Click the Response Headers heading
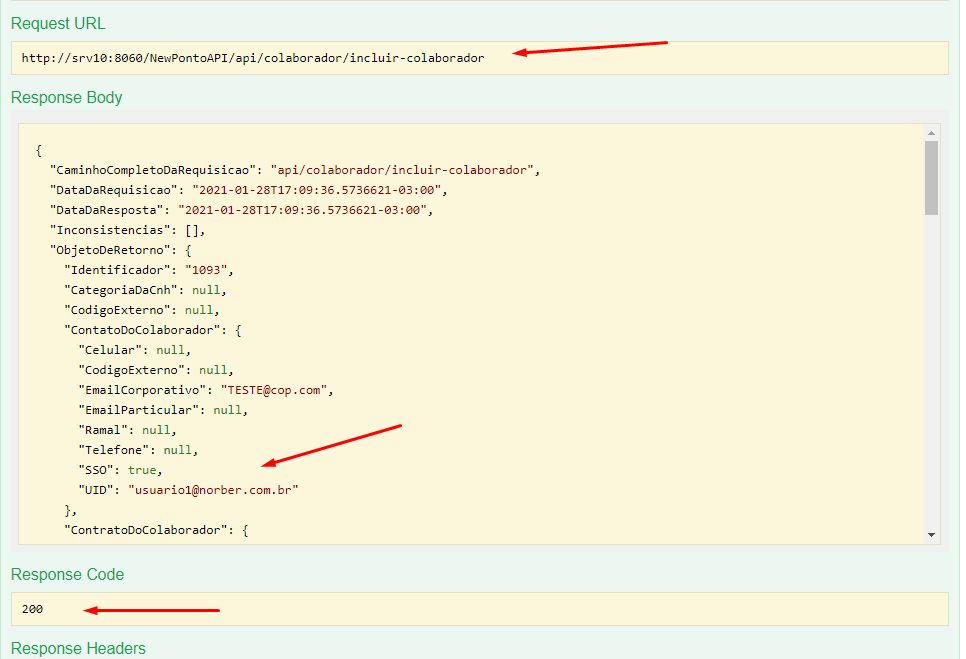This screenshot has width=966, height=659. click(x=78, y=648)
